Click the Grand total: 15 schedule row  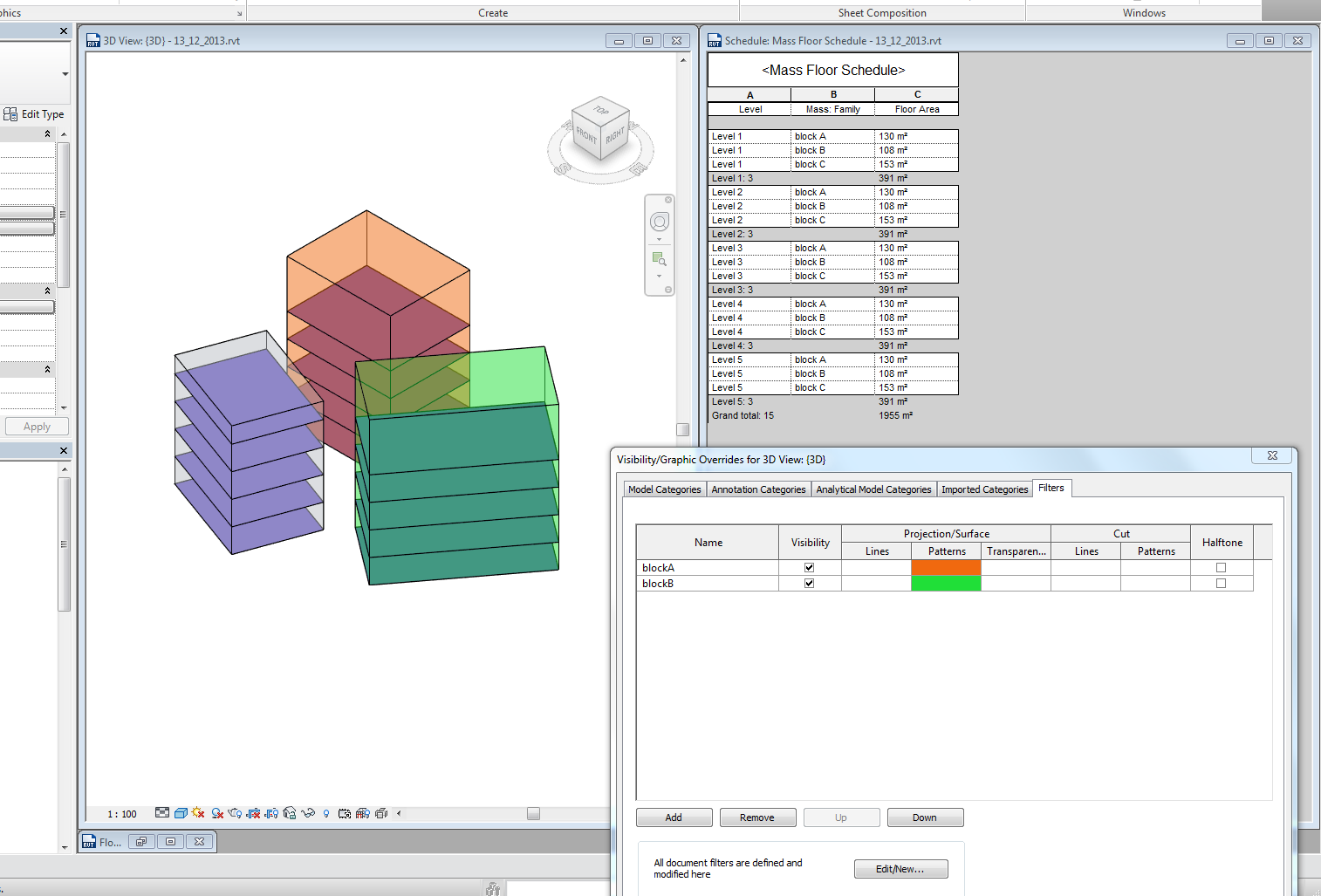tap(833, 415)
